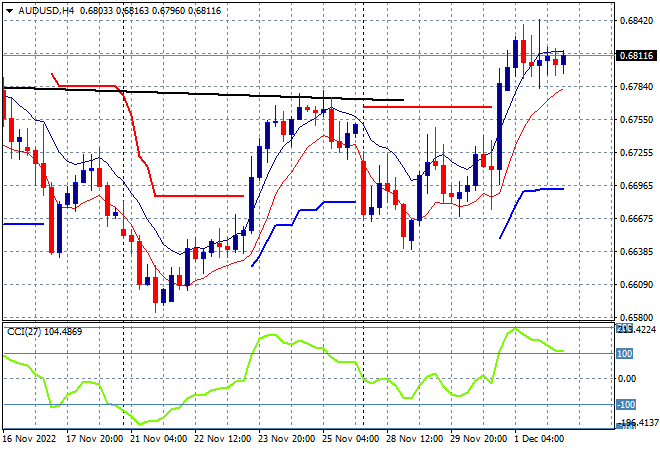This screenshot has width=660, height=450.
Task: Click the short blue line at chart's left edge
Action: [x=23, y=224]
